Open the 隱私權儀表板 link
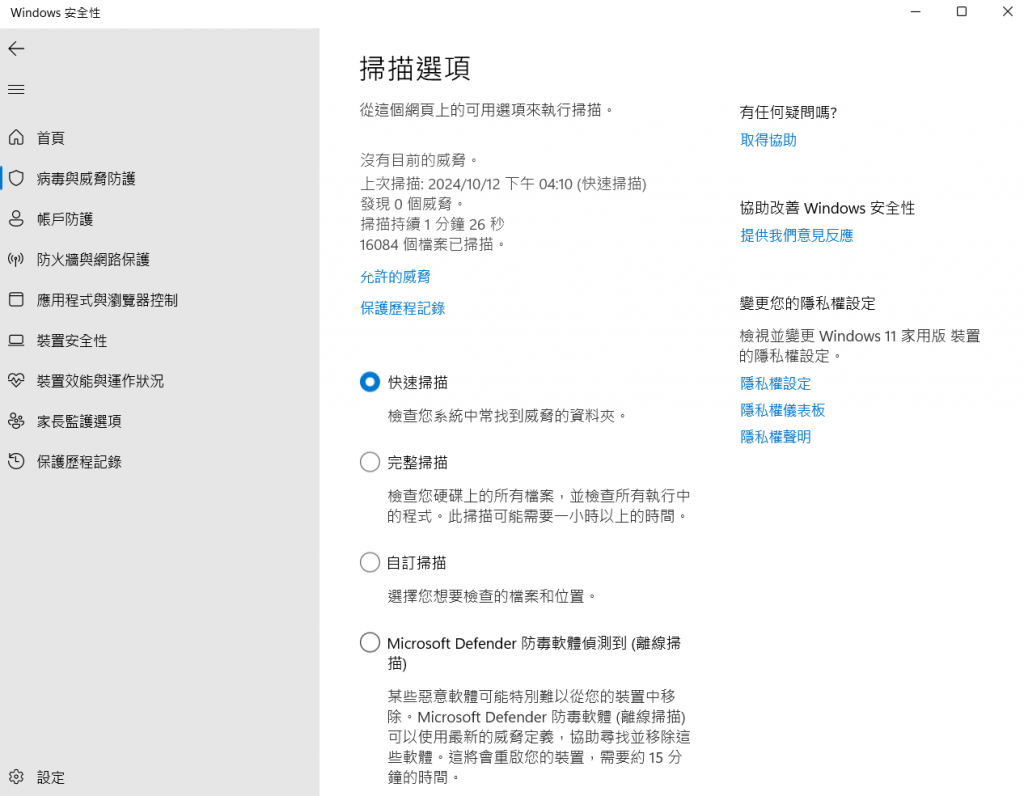The width and height of the screenshot is (1024, 796). point(782,410)
